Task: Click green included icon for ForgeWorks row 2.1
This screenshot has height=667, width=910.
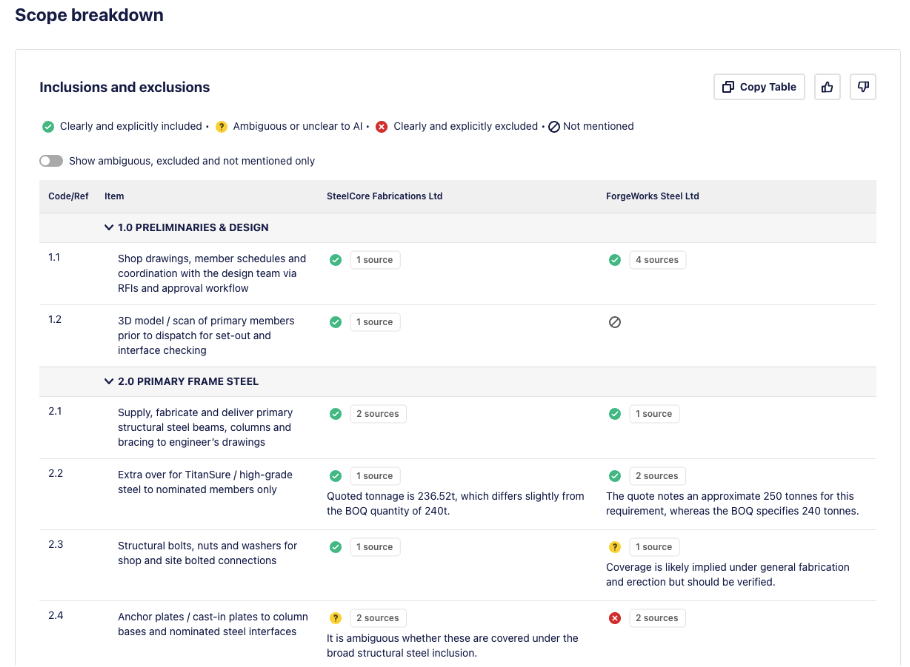Action: [x=614, y=414]
